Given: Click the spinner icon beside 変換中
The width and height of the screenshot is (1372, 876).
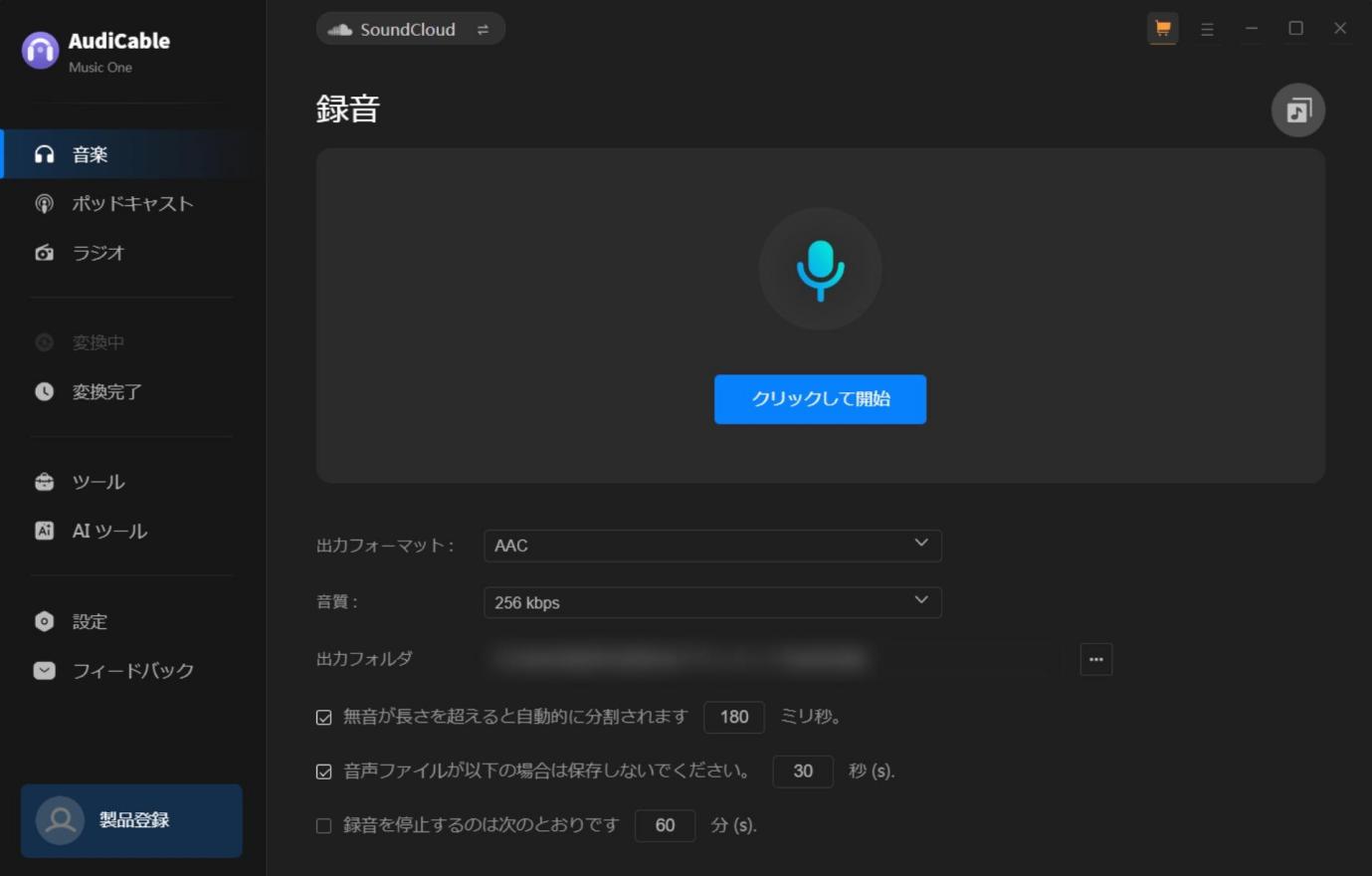Looking at the screenshot, I should point(44,342).
